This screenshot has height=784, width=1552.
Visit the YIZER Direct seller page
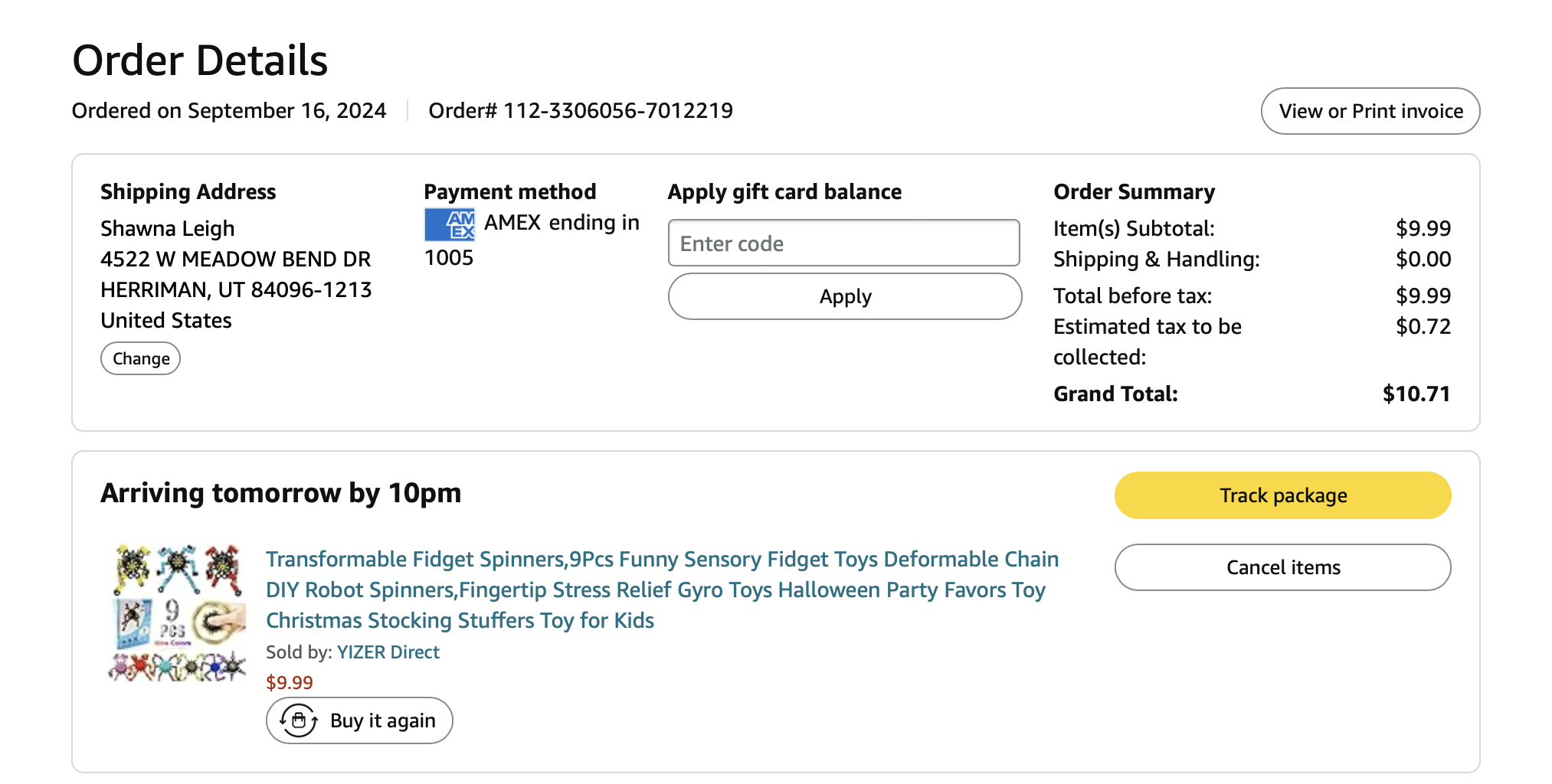coord(388,652)
